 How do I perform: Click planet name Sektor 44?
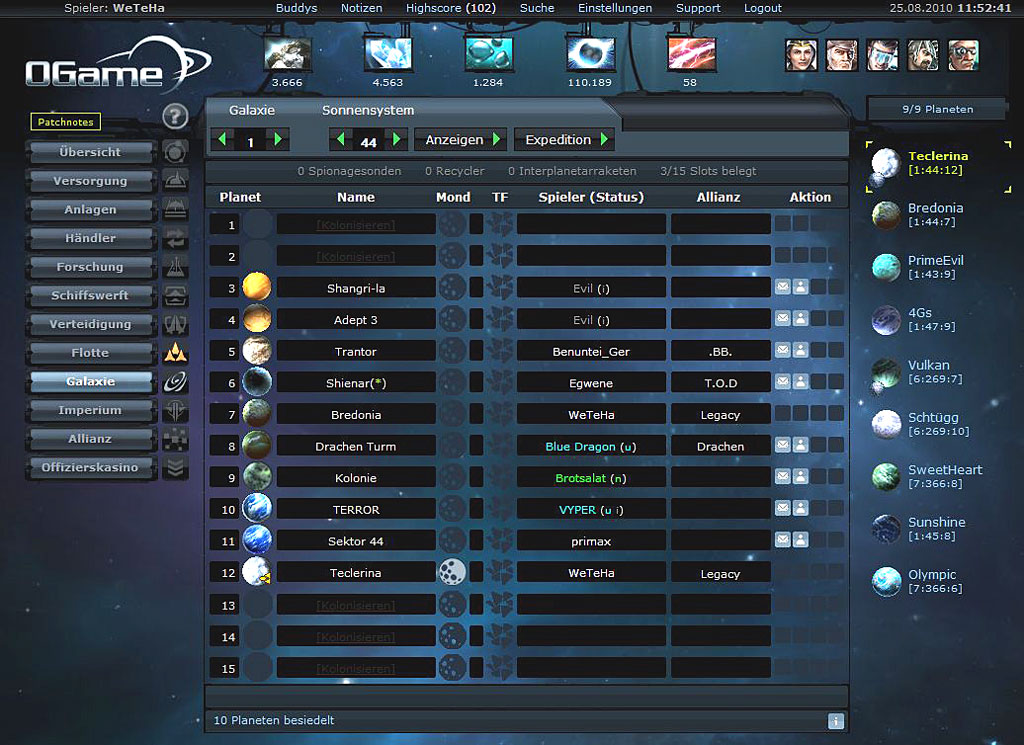click(356, 541)
